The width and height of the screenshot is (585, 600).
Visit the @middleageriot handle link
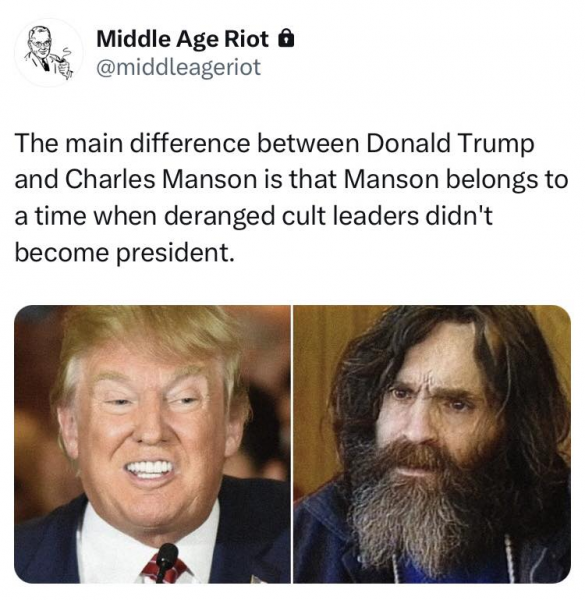tap(179, 67)
